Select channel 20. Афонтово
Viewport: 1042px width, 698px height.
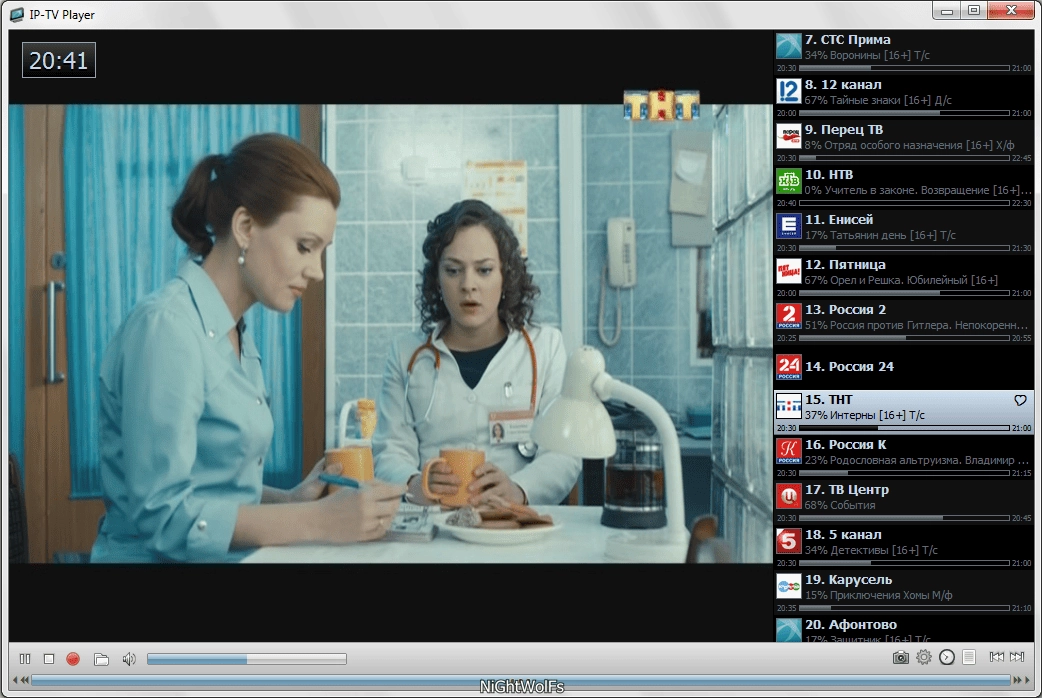coord(904,630)
